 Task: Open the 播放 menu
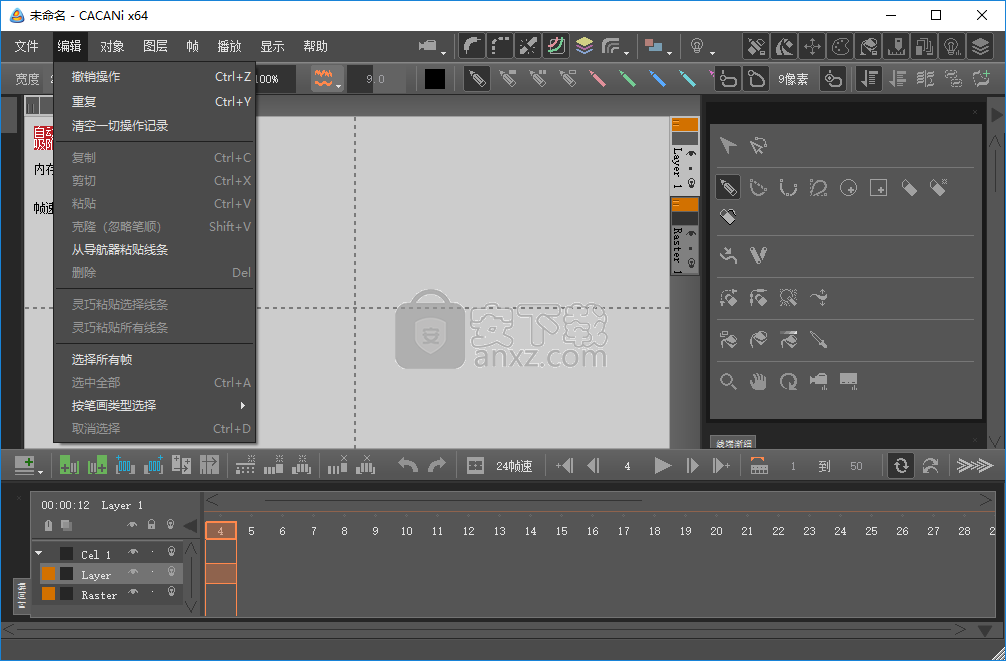coord(229,46)
